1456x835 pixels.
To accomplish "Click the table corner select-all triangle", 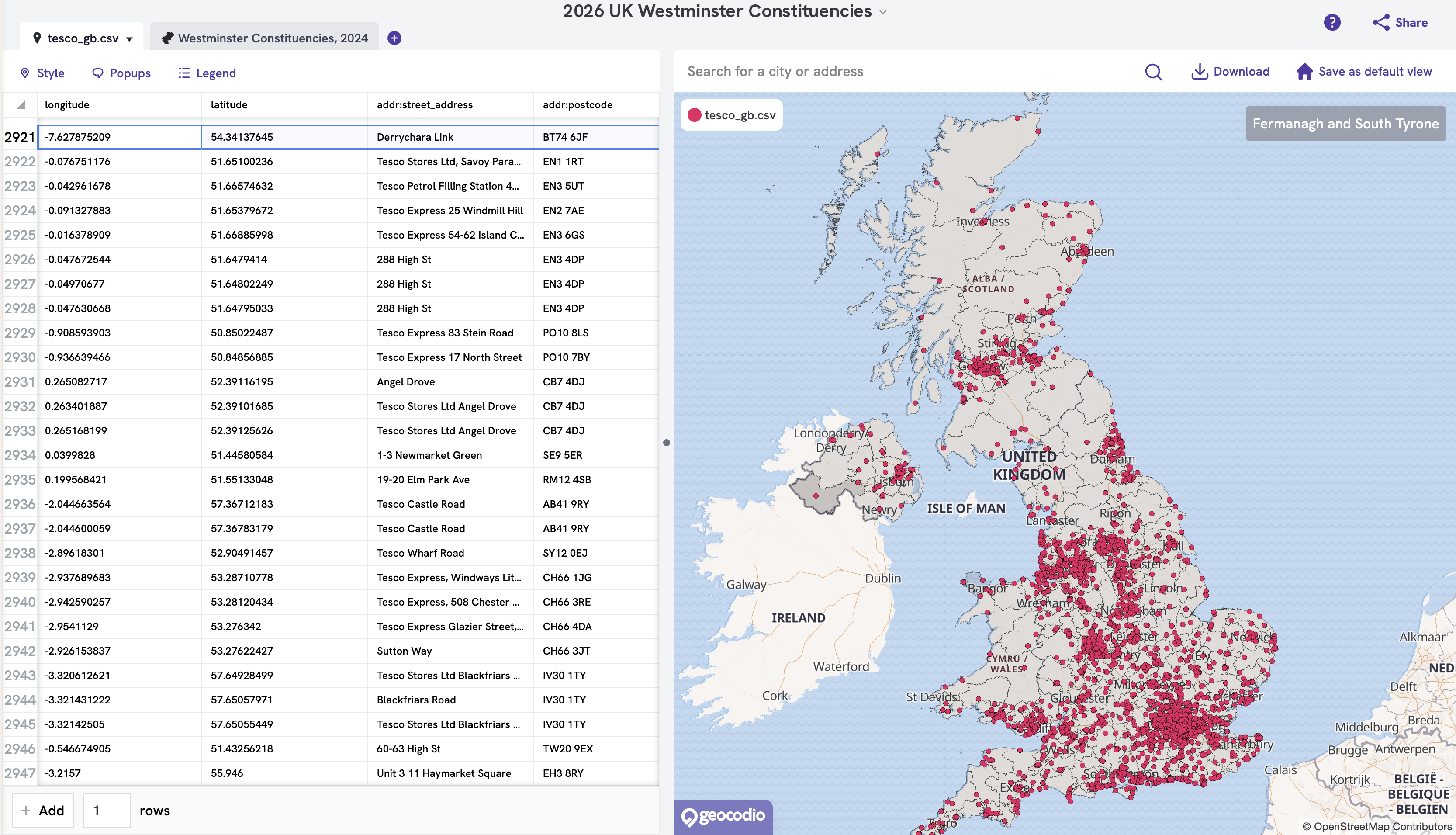I will [x=21, y=105].
